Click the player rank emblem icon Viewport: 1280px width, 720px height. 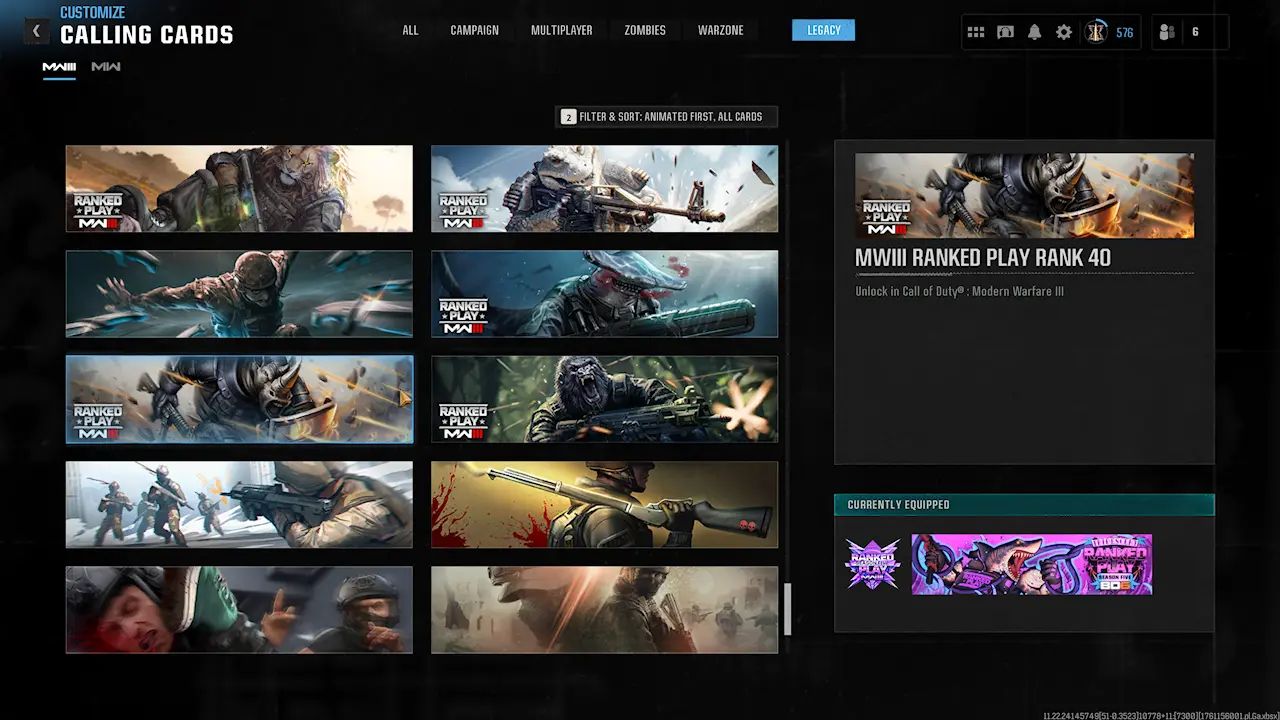[1097, 32]
